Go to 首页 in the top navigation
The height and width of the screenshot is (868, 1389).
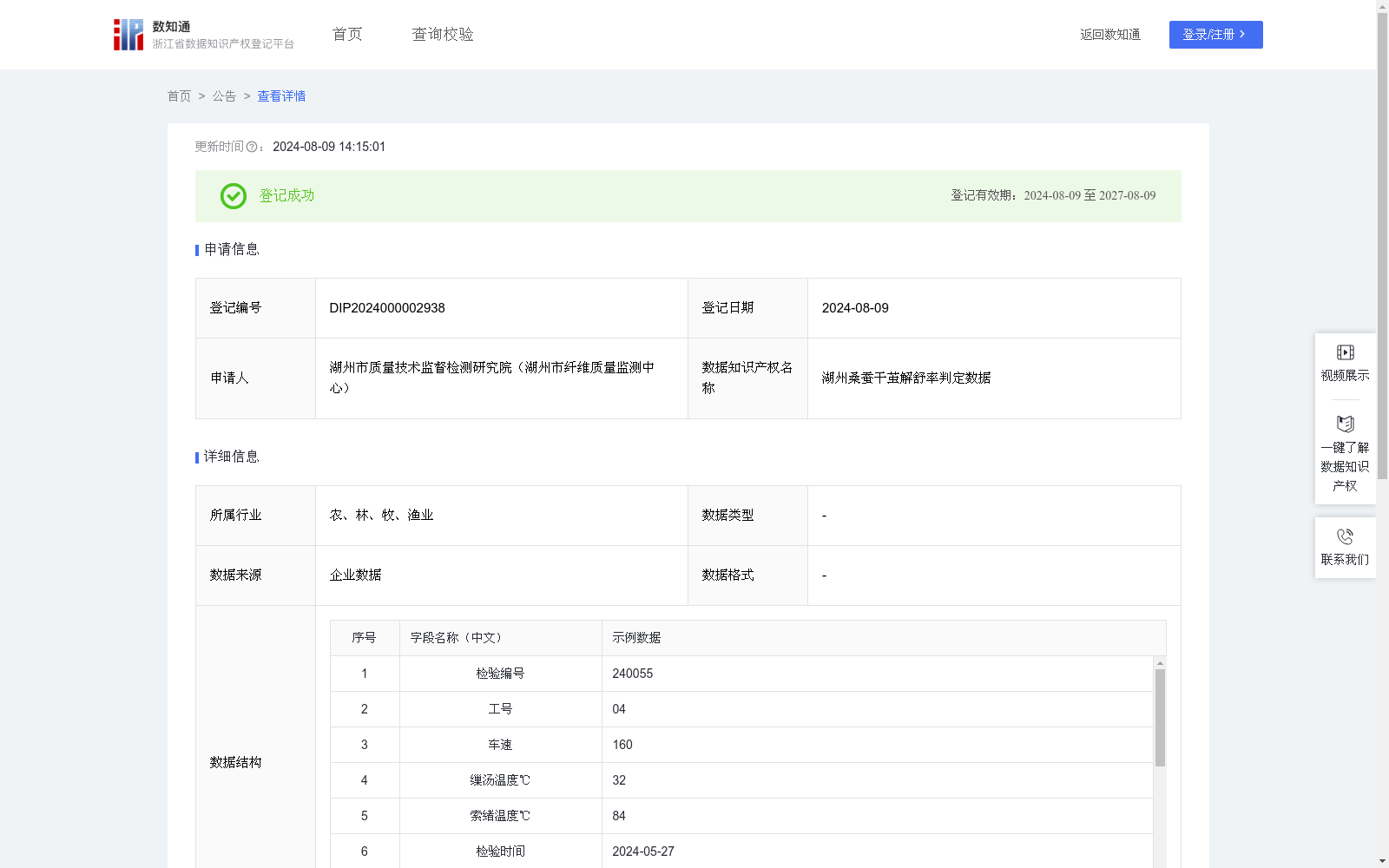[347, 35]
